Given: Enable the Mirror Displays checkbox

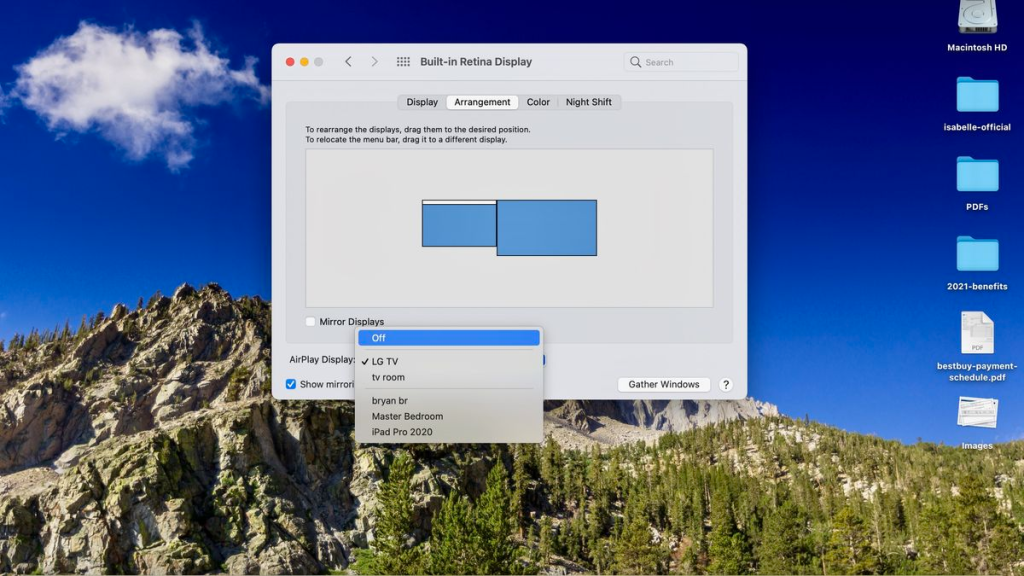Looking at the screenshot, I should point(311,321).
